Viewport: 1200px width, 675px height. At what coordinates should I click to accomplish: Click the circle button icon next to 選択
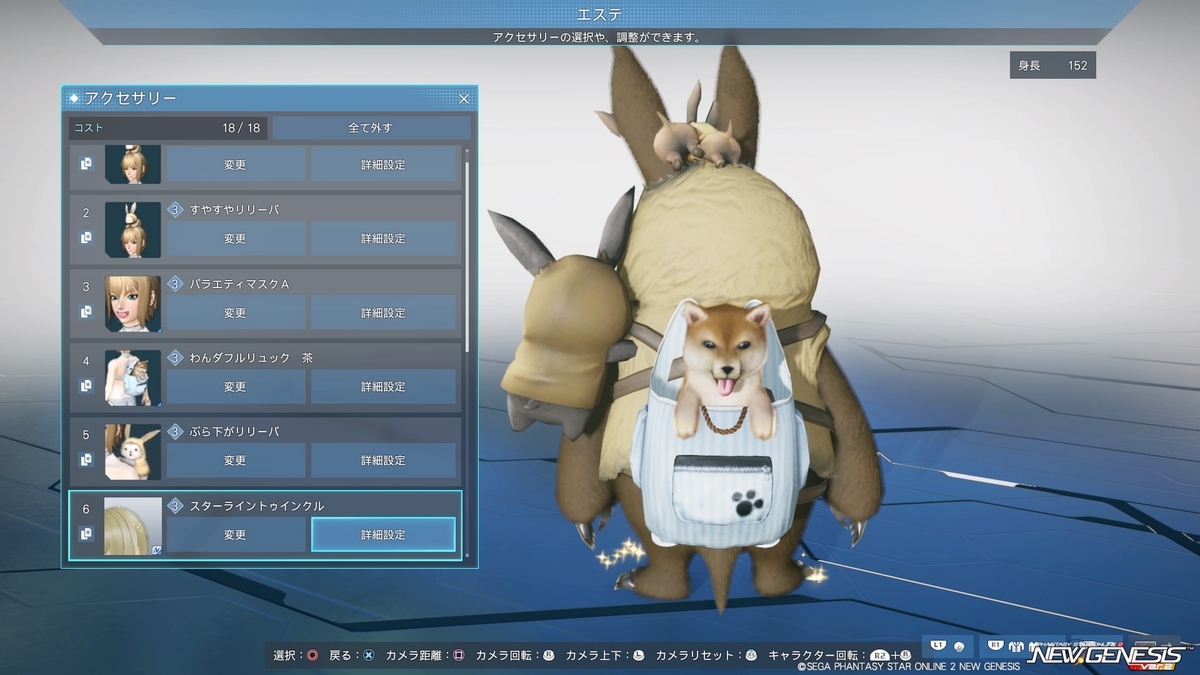pos(313,656)
